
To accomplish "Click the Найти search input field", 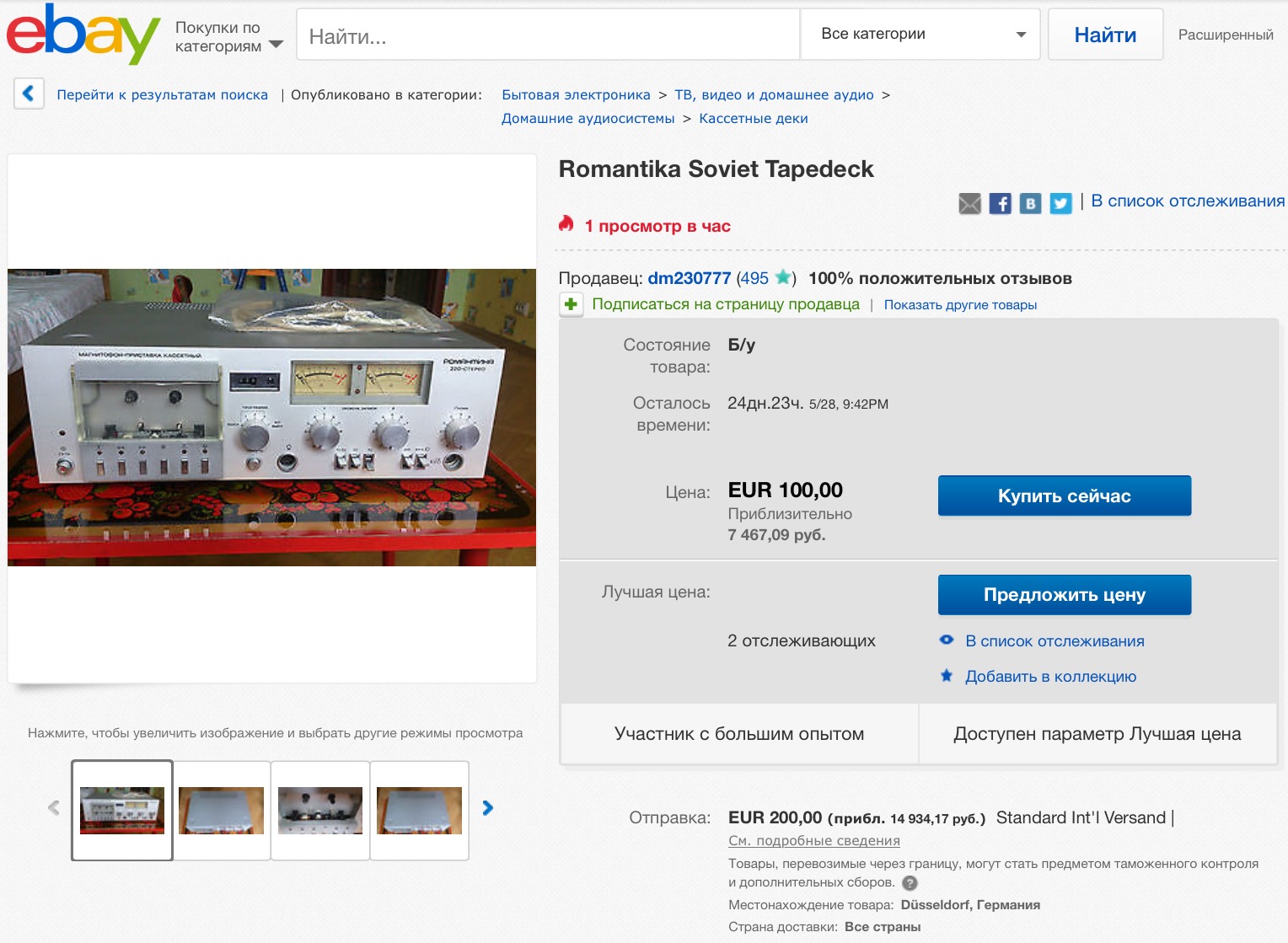I will click(548, 35).
